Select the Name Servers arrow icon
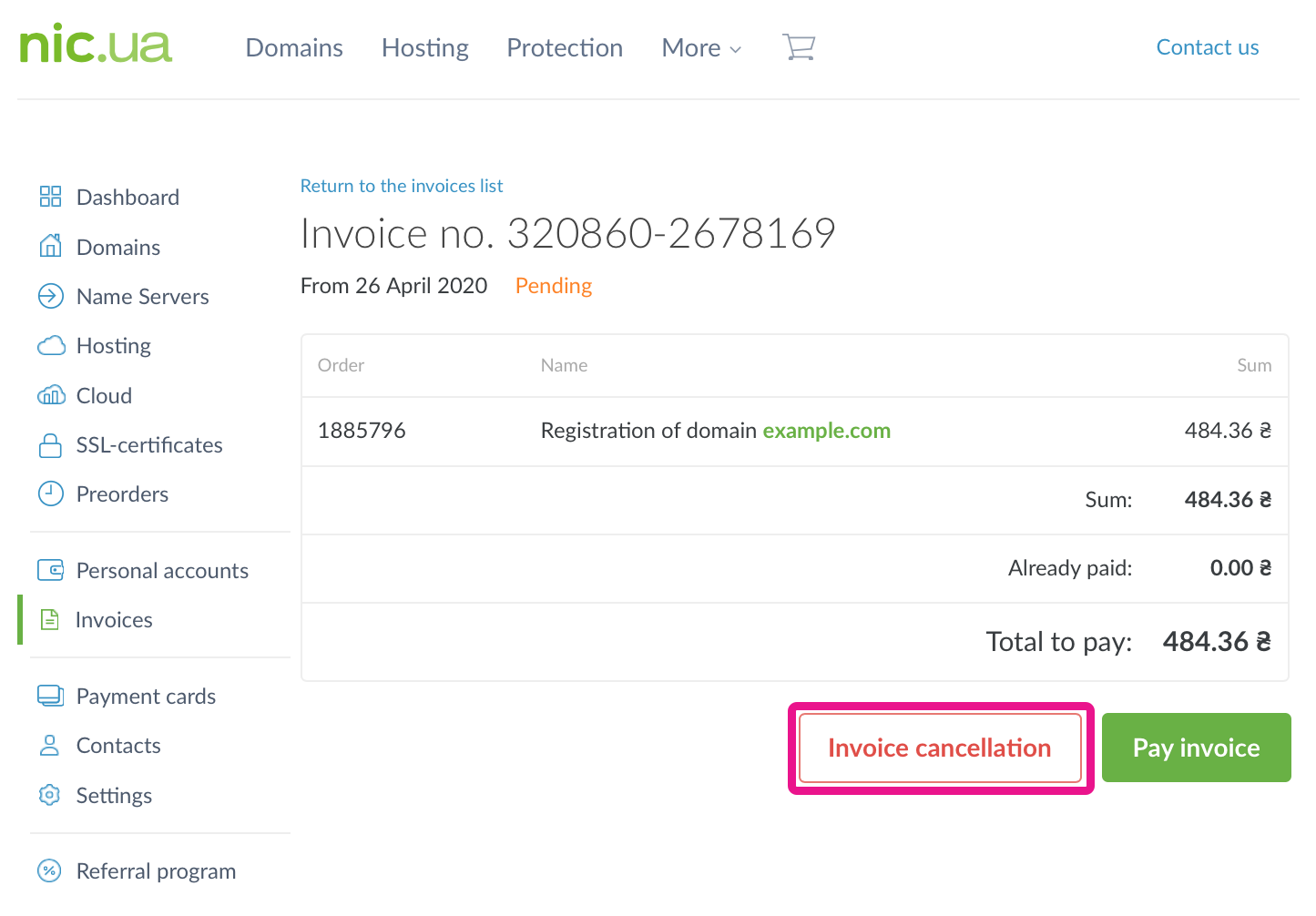The width and height of the screenshot is (1316, 916). 50,296
